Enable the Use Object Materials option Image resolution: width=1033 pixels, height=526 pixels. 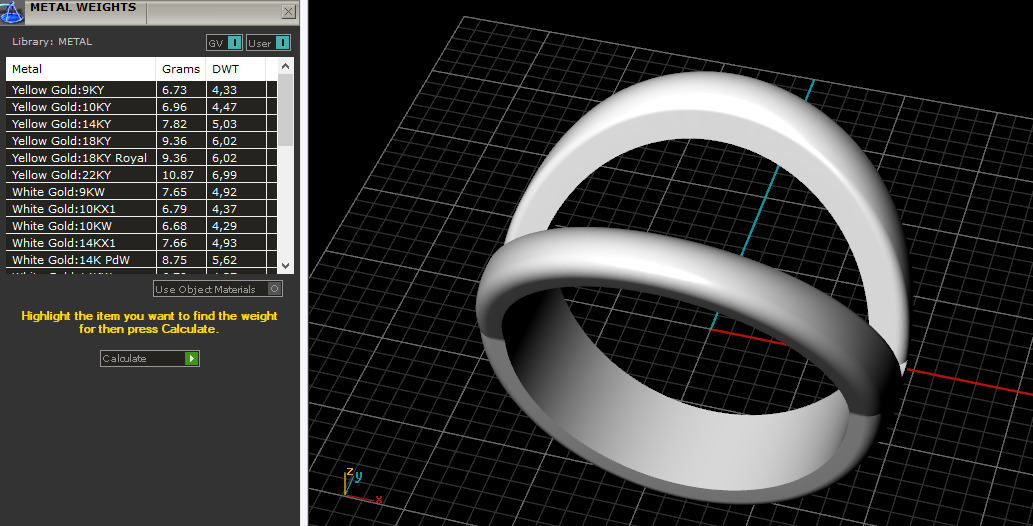pyautogui.click(x=217, y=289)
